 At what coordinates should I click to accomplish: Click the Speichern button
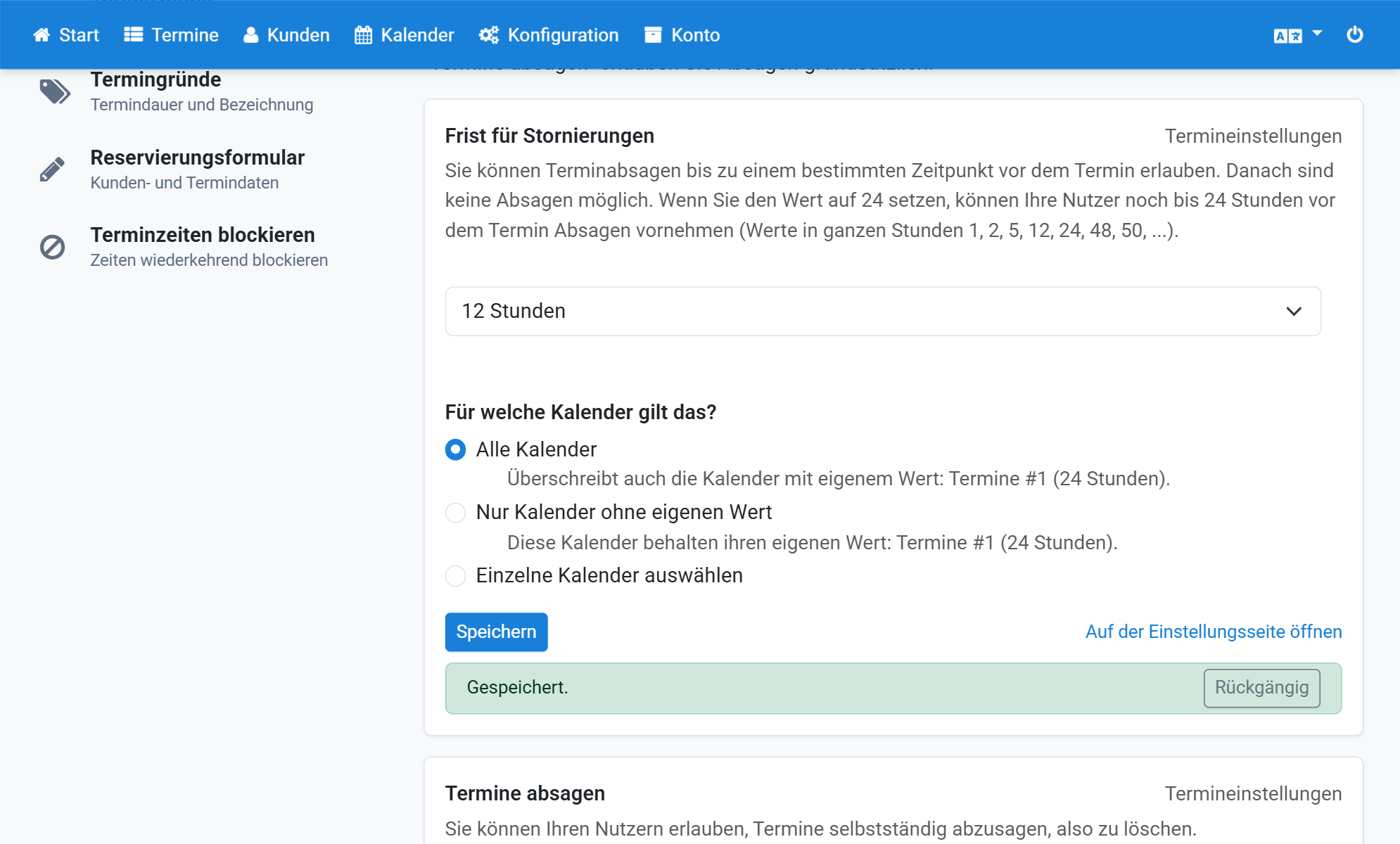point(496,632)
